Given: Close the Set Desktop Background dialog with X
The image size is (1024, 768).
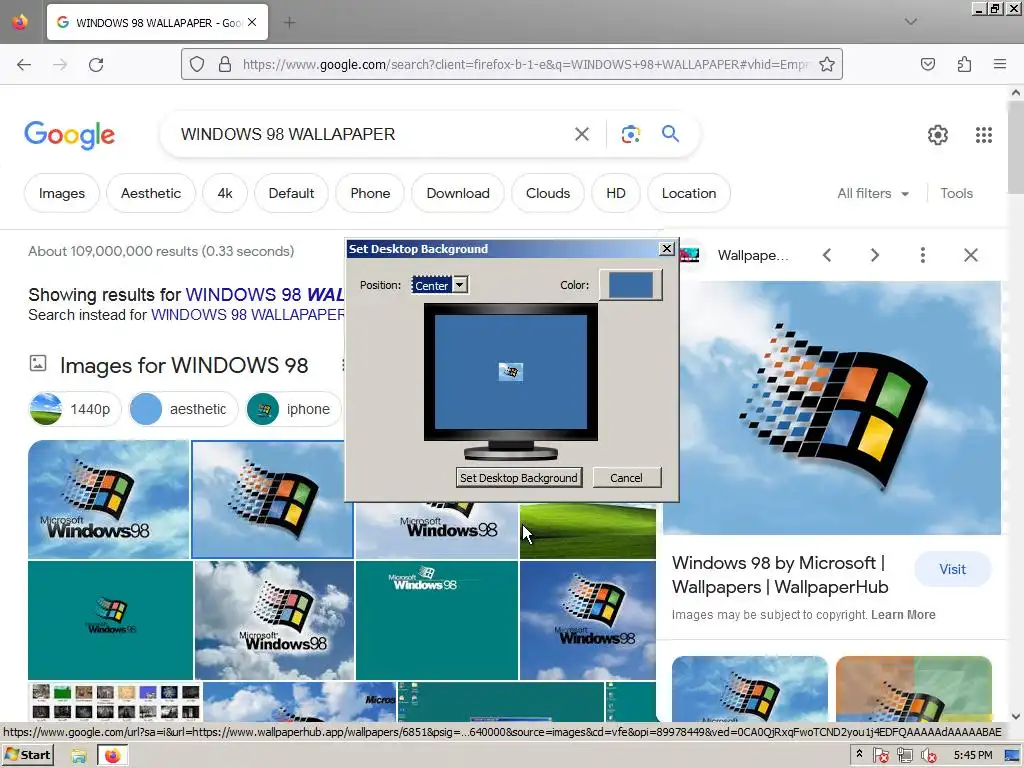Looking at the screenshot, I should coord(667,249).
